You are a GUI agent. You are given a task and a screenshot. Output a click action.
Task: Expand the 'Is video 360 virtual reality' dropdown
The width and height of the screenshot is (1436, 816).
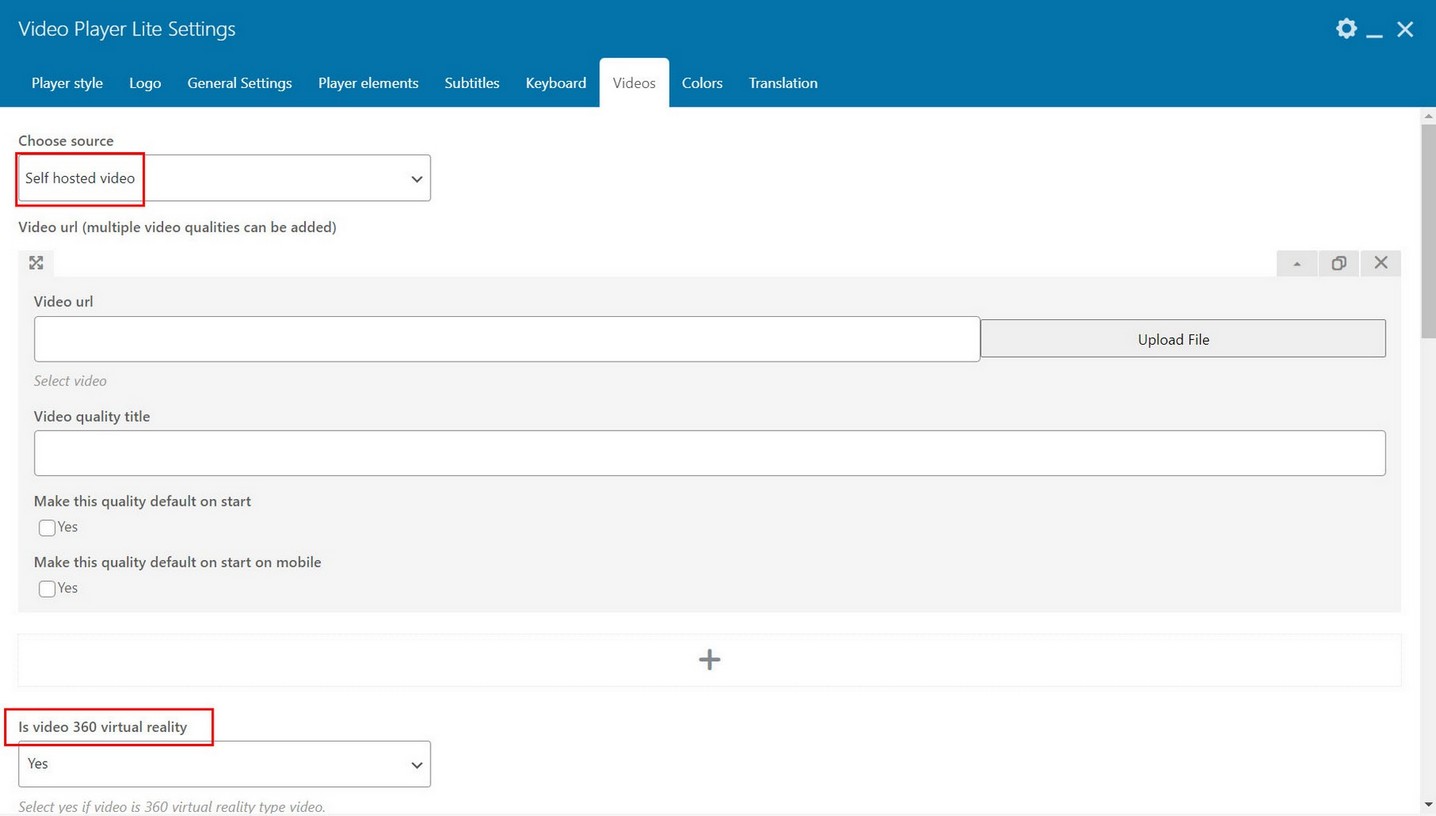(x=225, y=764)
